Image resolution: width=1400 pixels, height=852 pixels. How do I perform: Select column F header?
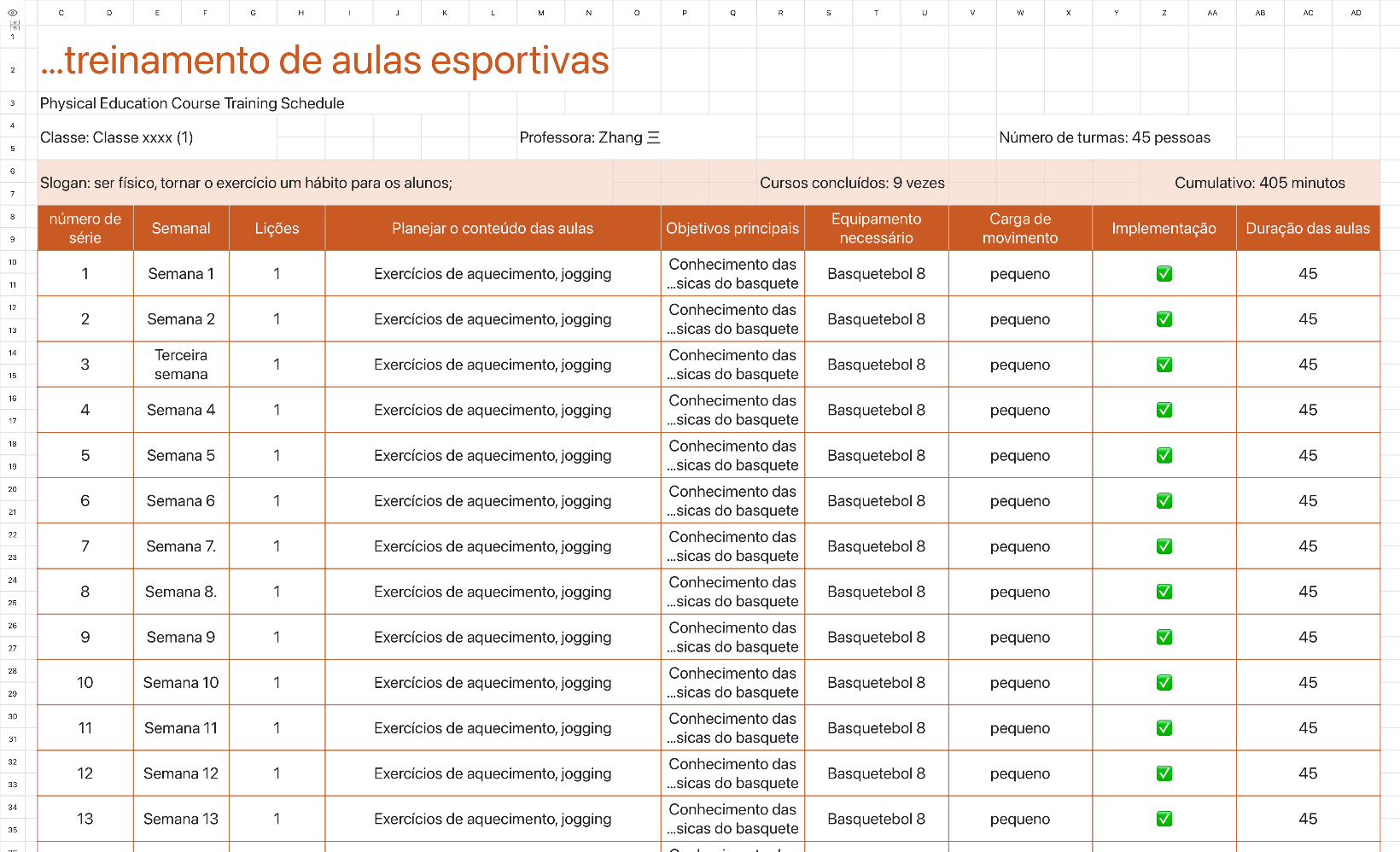pyautogui.click(x=205, y=13)
